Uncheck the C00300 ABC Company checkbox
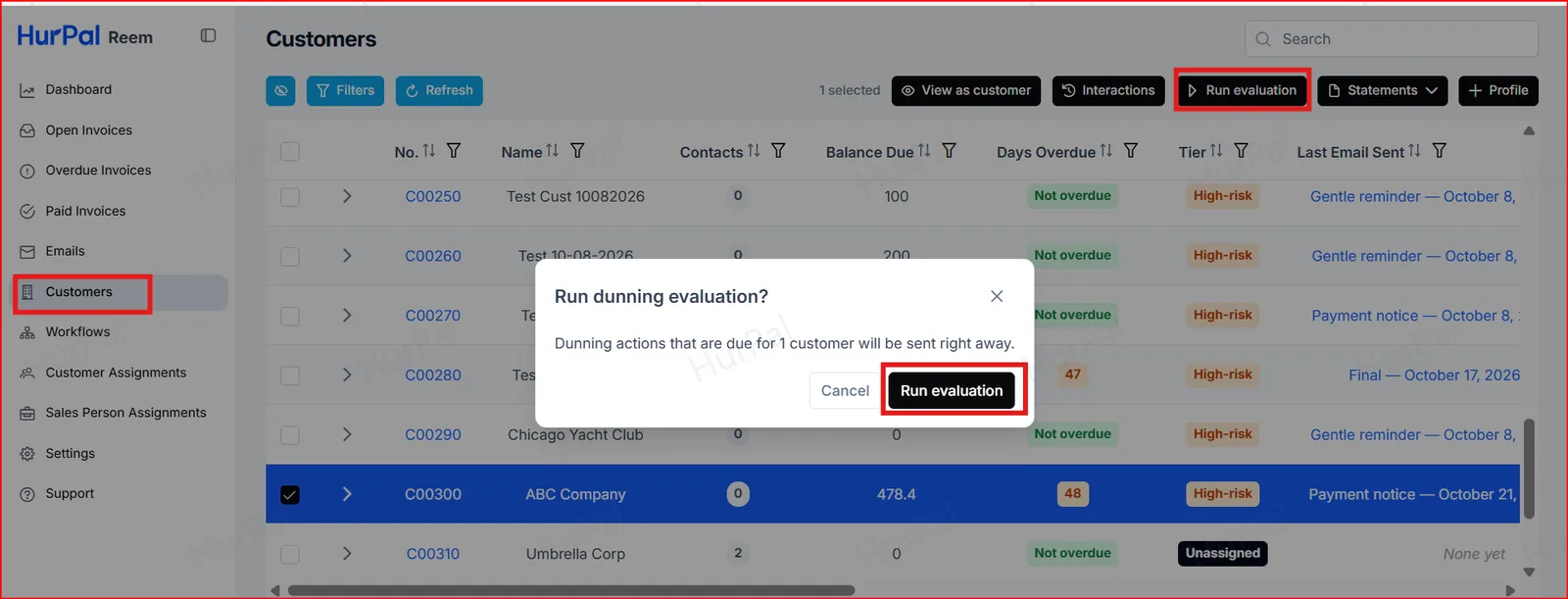Screen dimensions: 1568x599 pos(290,494)
